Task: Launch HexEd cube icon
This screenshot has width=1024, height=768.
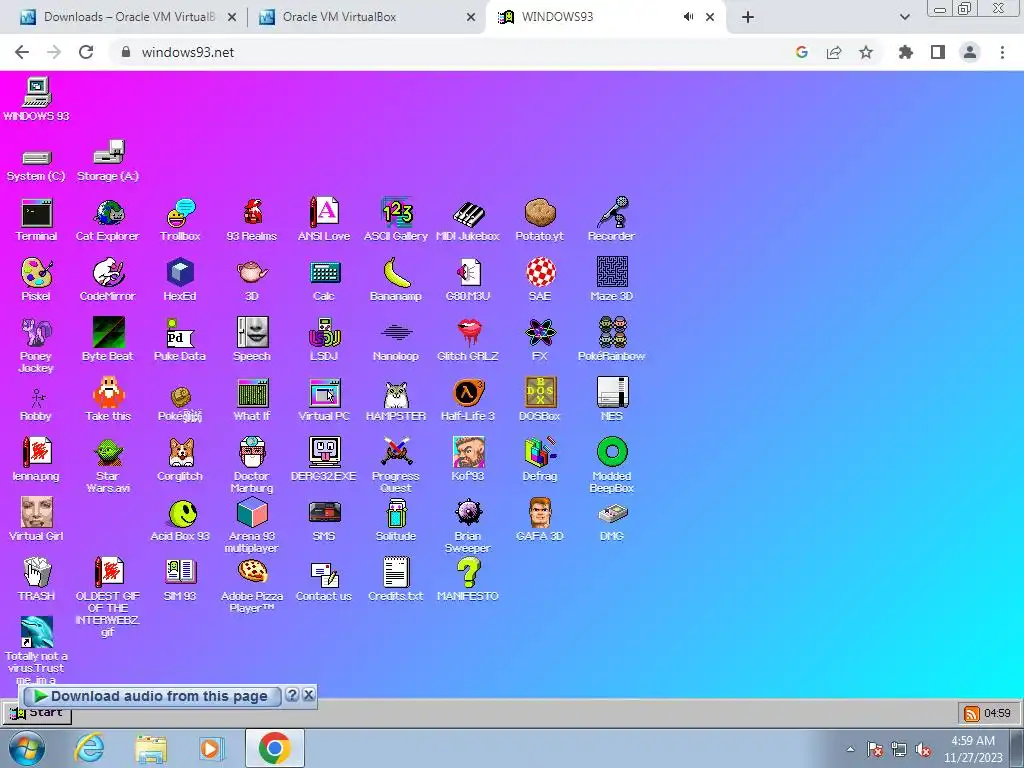Action: 180,280
